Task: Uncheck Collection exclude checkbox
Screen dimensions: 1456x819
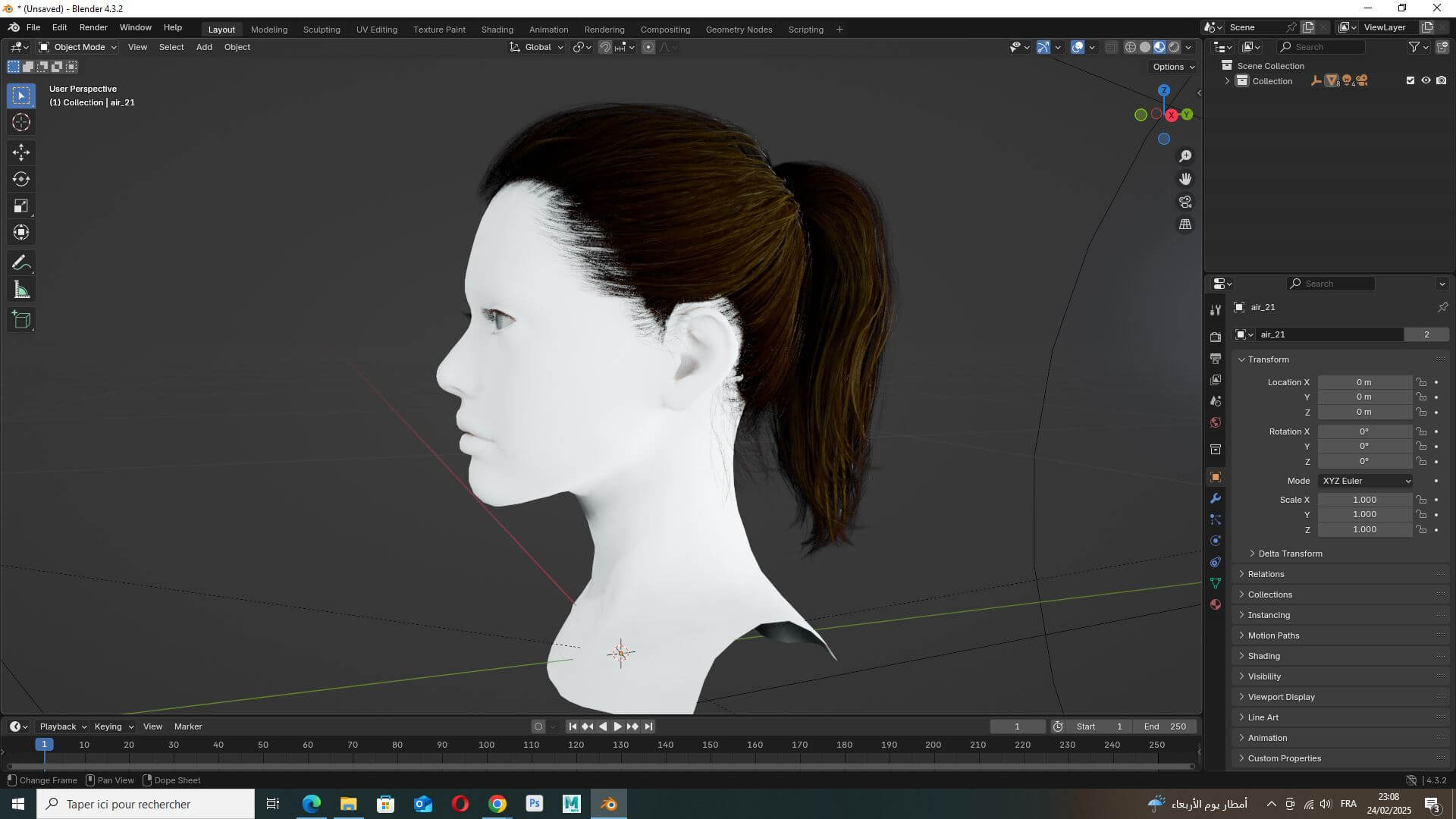Action: pos(1410,80)
